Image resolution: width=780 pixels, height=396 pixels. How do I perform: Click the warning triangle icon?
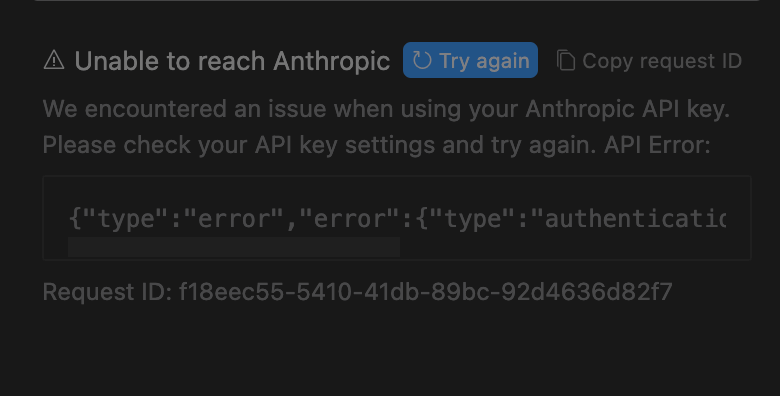coord(54,60)
